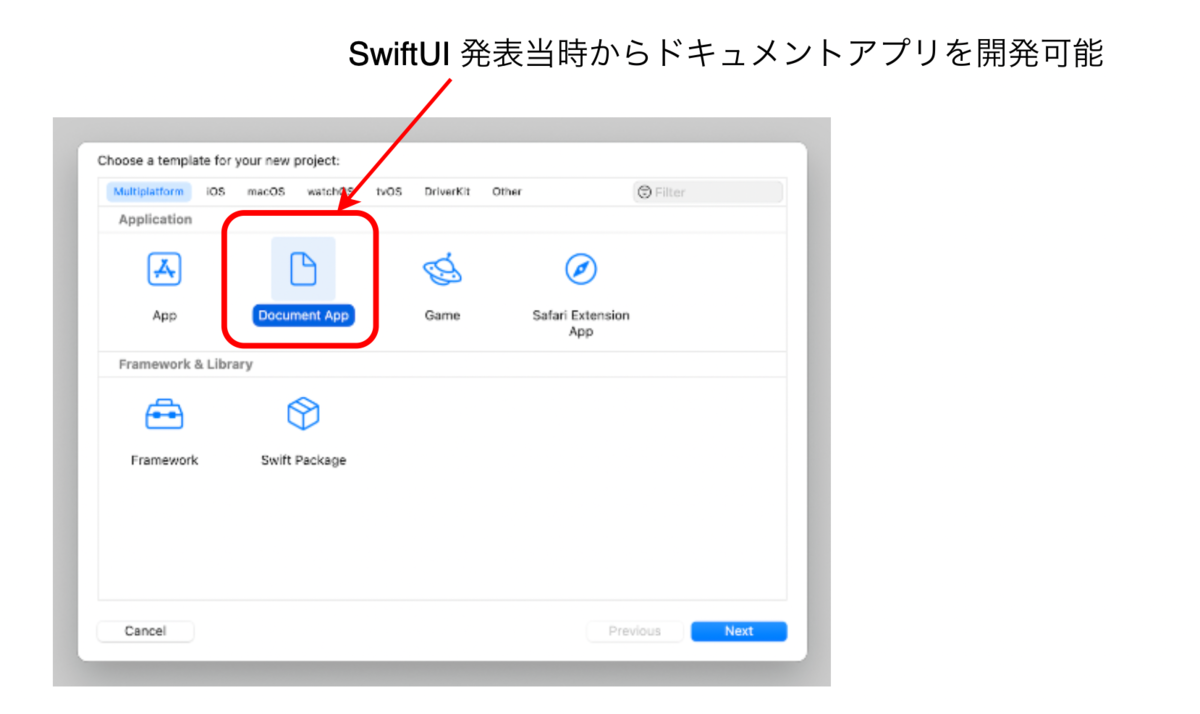Choose the Swift Package box icon
The width and height of the screenshot is (1200, 714).
point(303,413)
